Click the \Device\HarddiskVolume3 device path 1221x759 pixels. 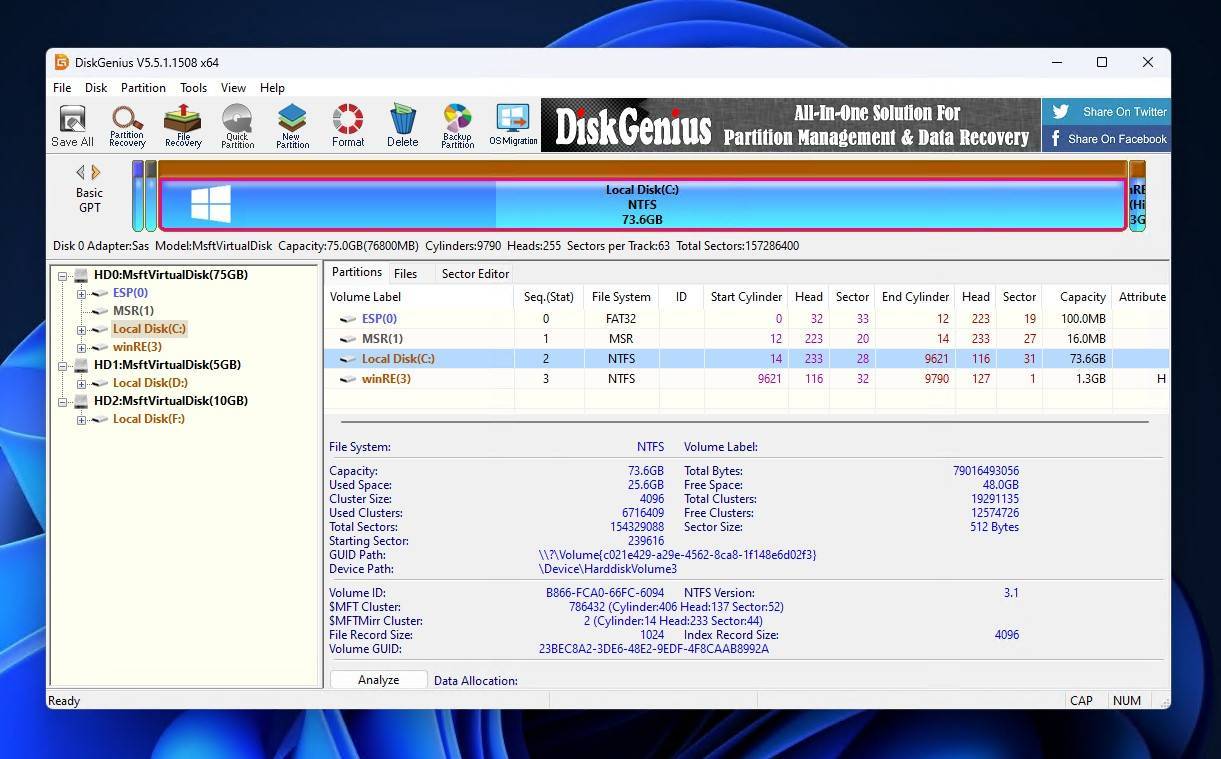608,569
